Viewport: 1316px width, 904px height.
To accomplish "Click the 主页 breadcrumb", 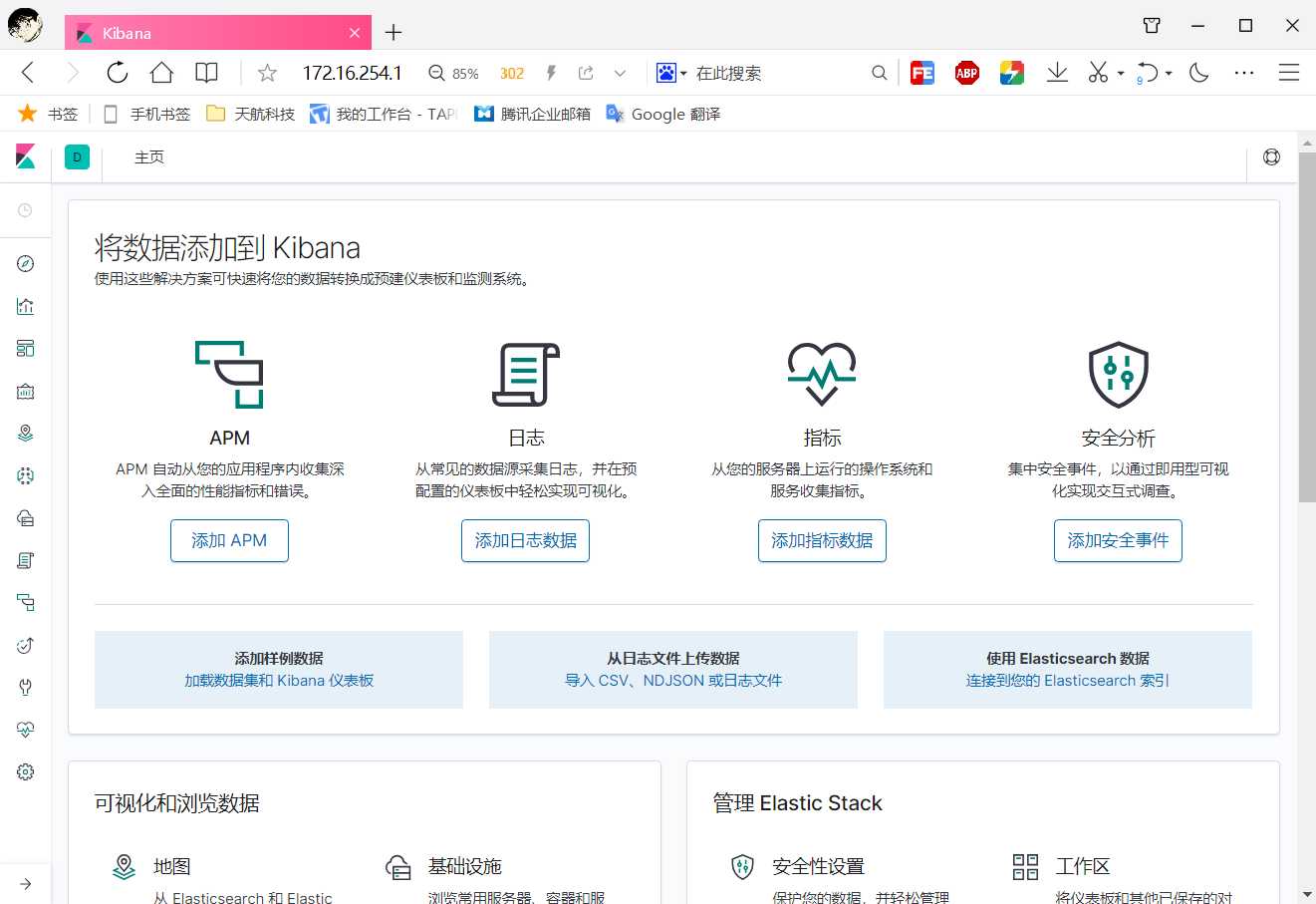I will (149, 157).
